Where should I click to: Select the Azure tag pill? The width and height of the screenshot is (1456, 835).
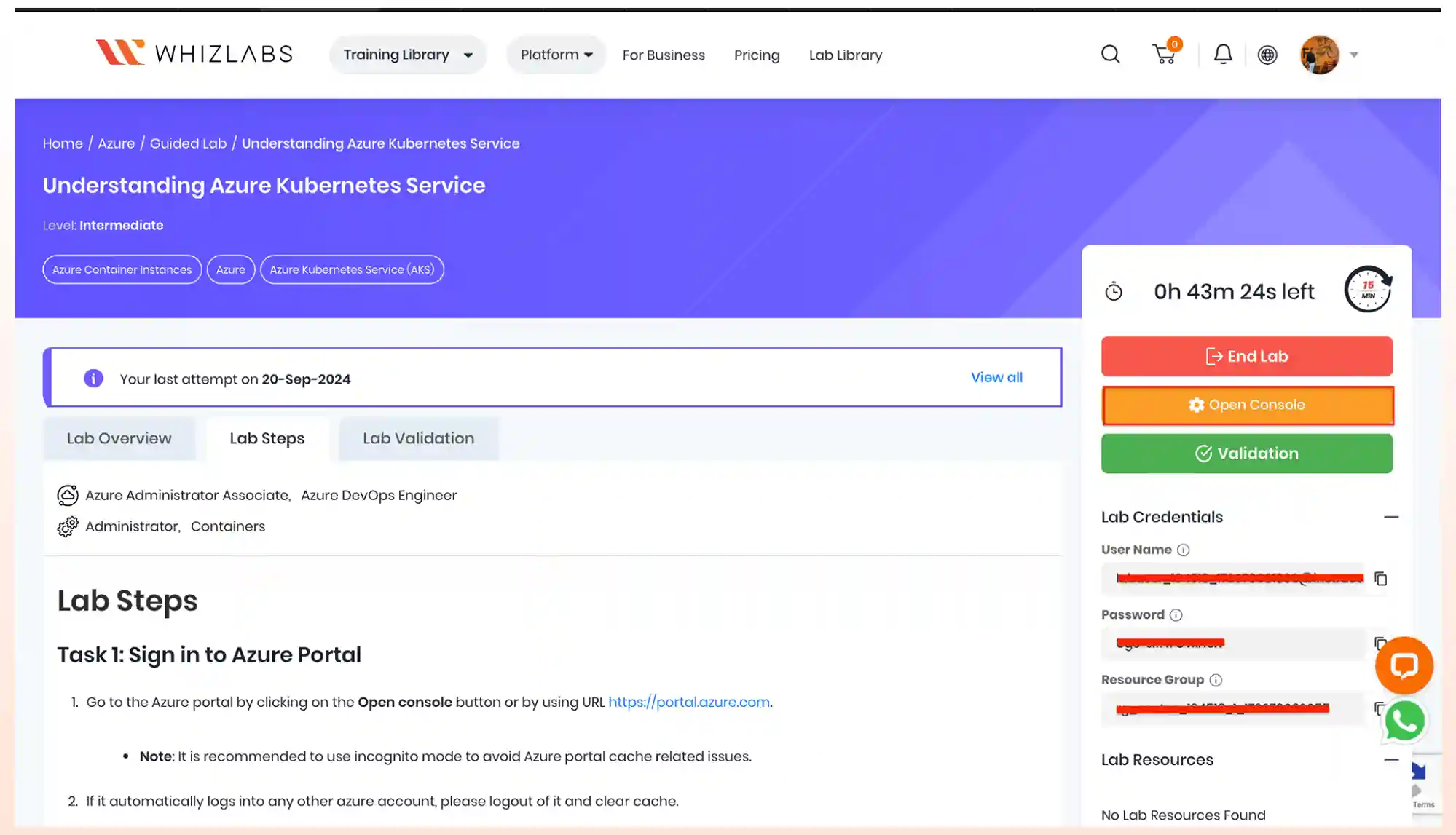(x=231, y=269)
